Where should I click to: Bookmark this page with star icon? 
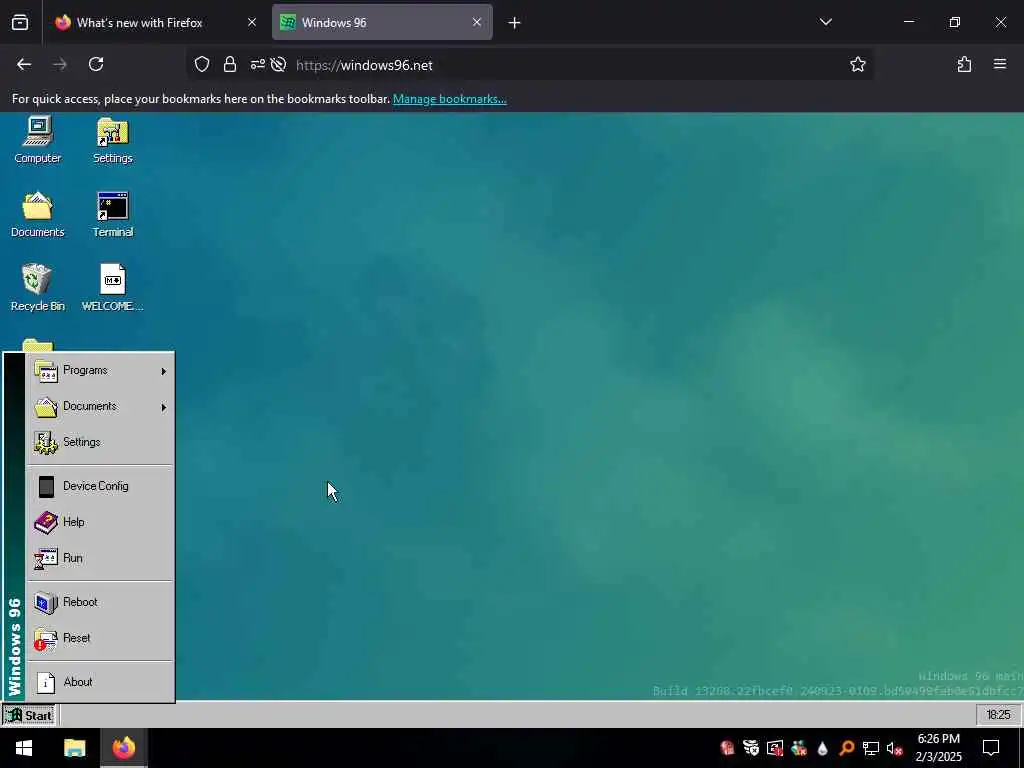857,65
